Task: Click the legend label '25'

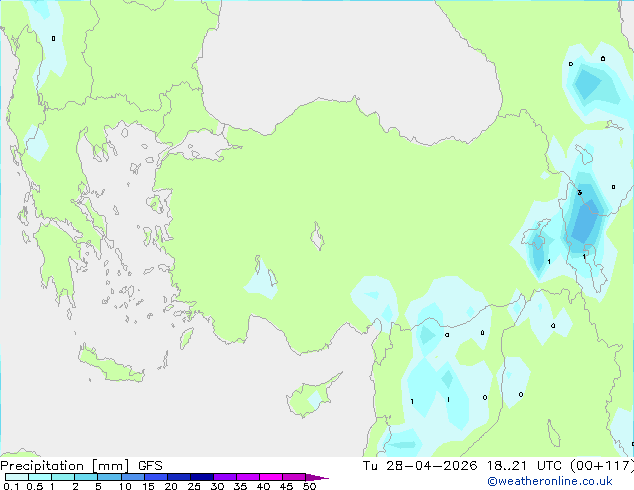Action: pos(194,486)
